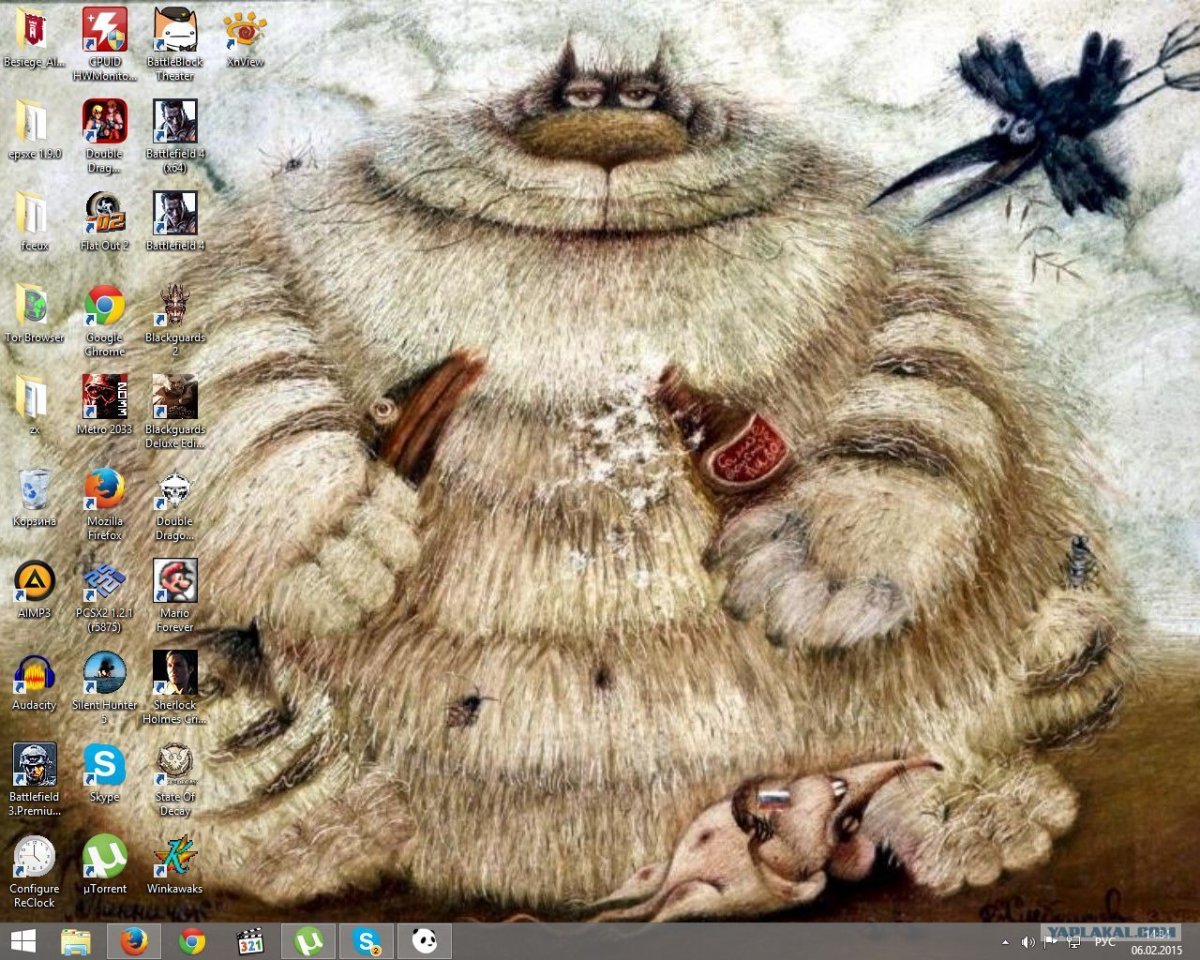Select the Audacity desktop shortcut
The image size is (1200, 960).
(34, 673)
